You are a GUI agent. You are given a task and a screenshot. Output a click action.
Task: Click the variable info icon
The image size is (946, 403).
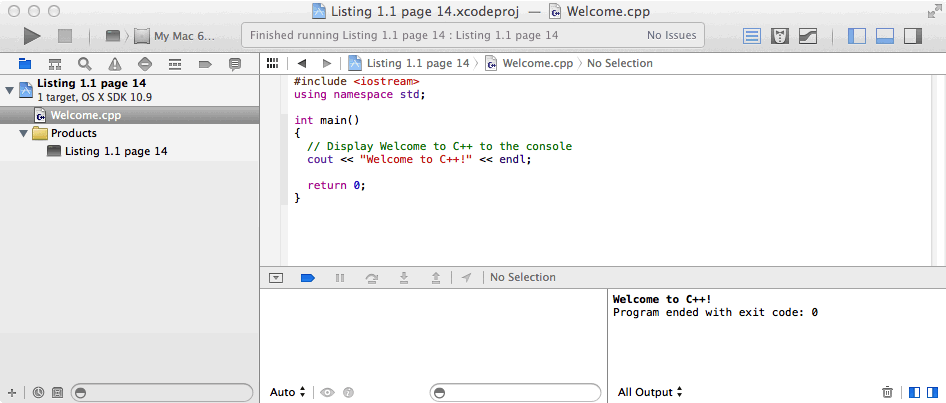pos(348,392)
